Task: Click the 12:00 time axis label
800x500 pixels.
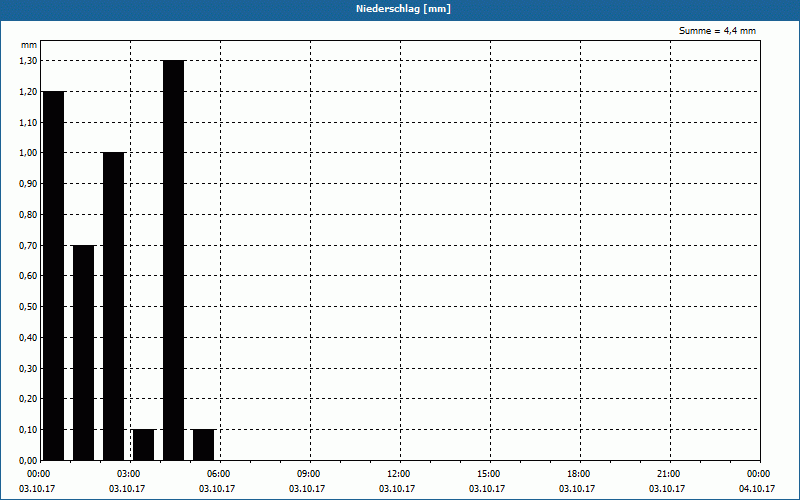Action: (x=398, y=474)
